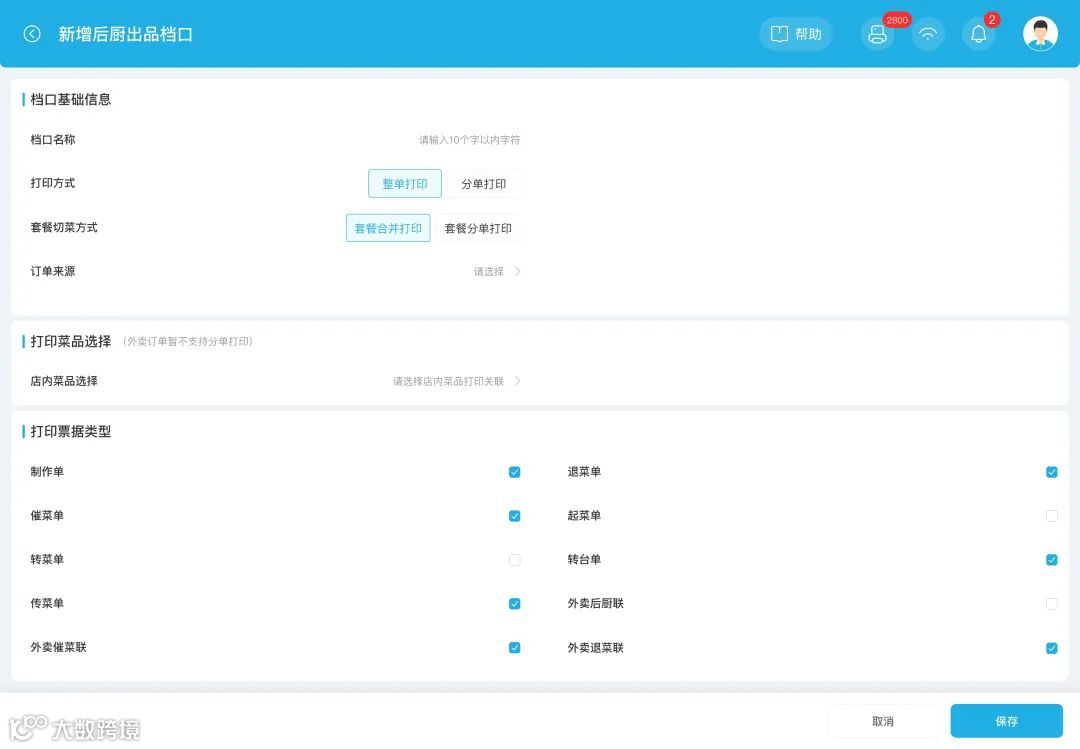This screenshot has height=749, width=1080.
Task: Uncheck the 催菜单 checkbox
Action: tap(515, 516)
